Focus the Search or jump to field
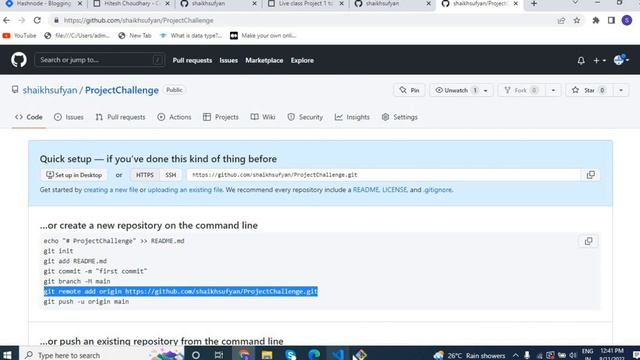Screen dimensions: 640x360 pyautogui.click(x=100, y=60)
